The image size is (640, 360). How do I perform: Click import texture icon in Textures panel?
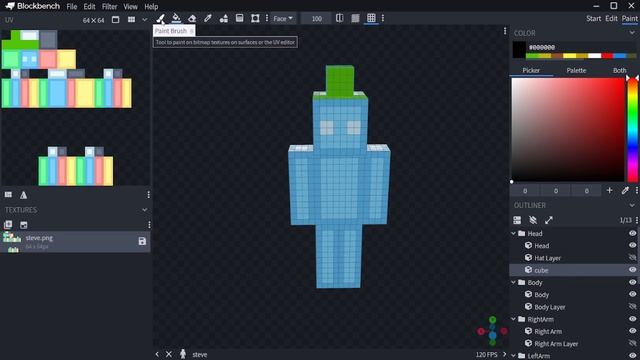tap(8, 225)
